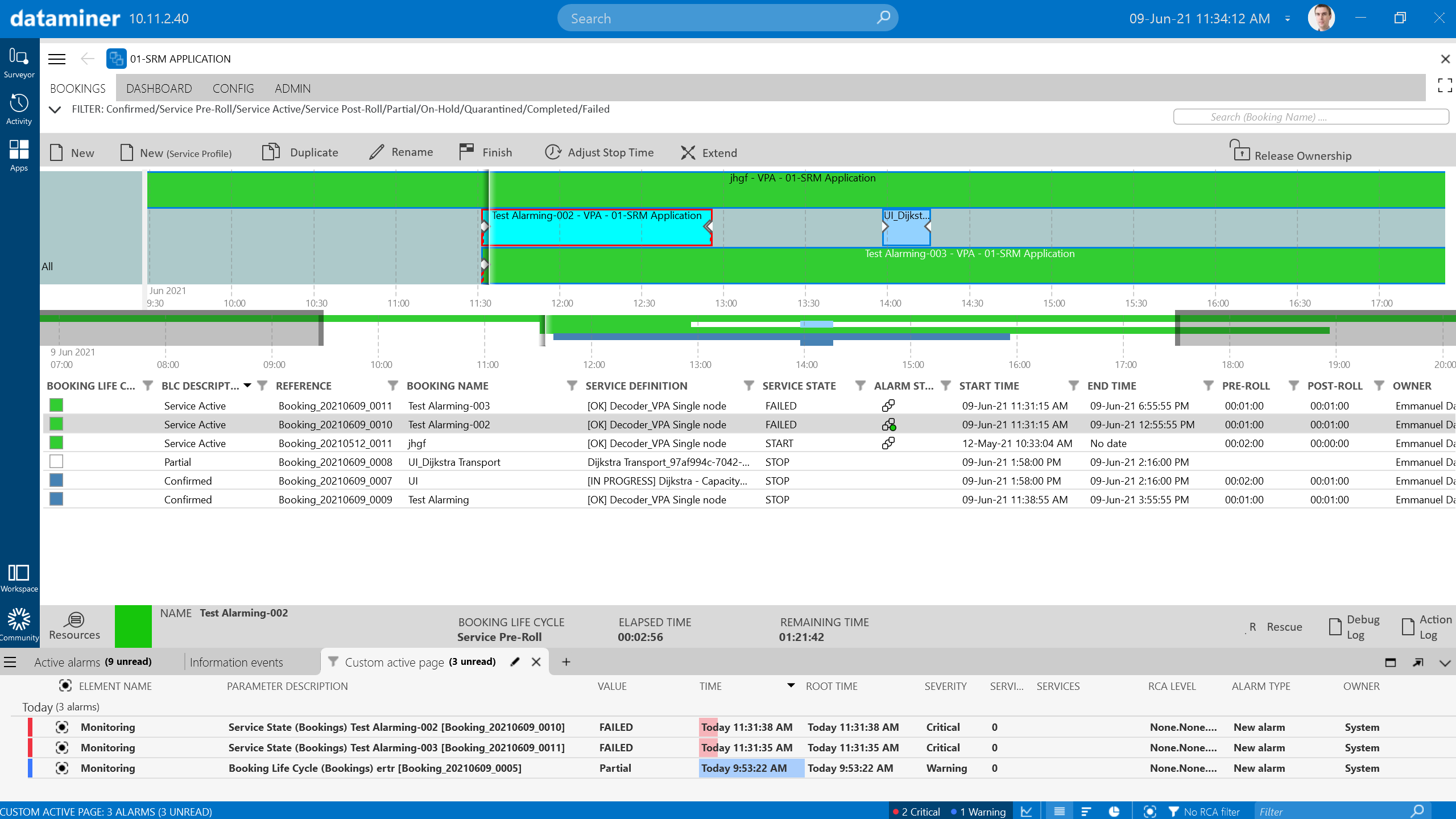
Task: Switch to the DASHBOARD tab
Action: click(159, 88)
